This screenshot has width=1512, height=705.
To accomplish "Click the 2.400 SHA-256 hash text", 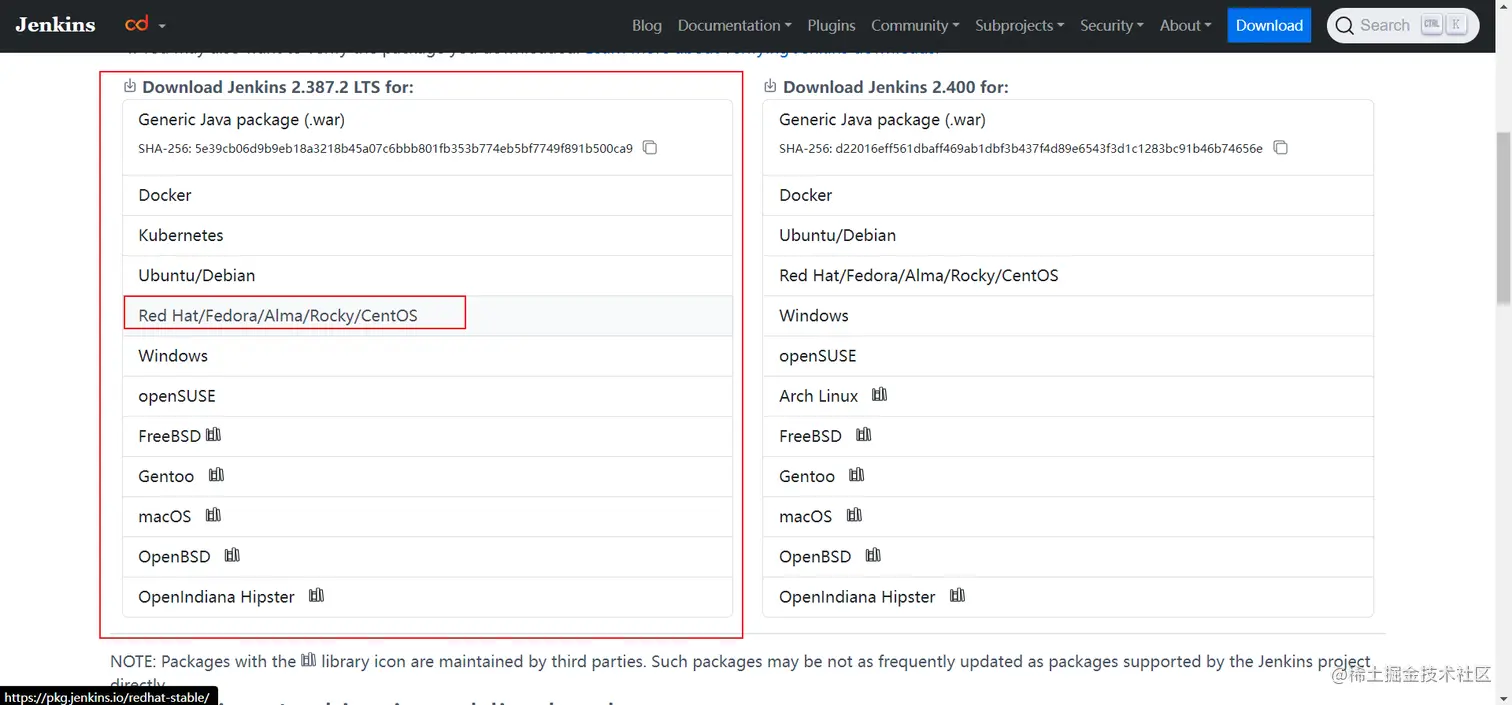I will coord(1049,149).
